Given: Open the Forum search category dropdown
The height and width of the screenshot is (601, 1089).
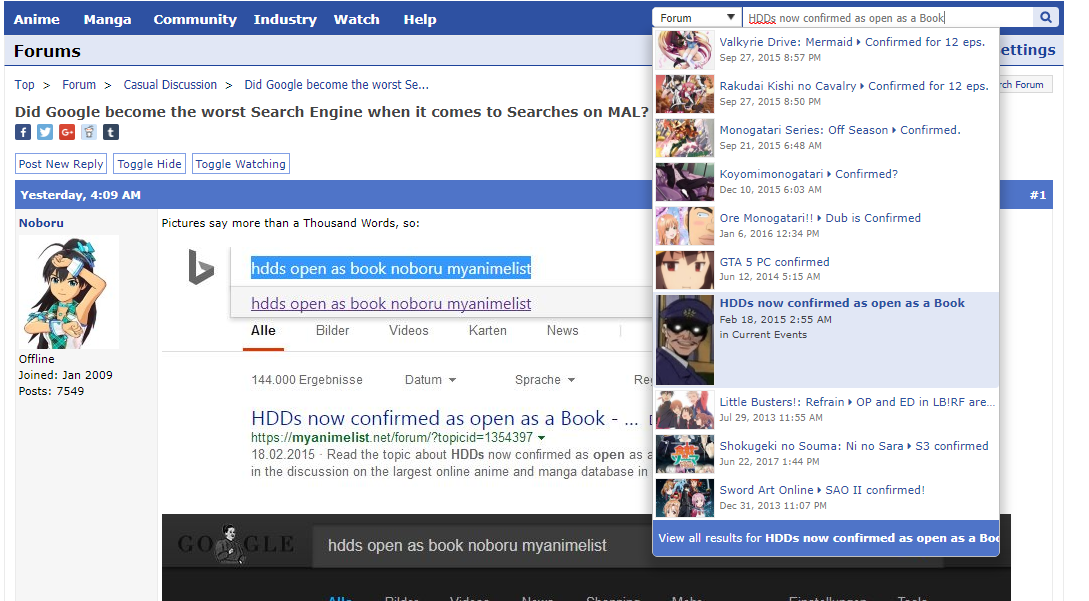Looking at the screenshot, I should click(x=697, y=17).
